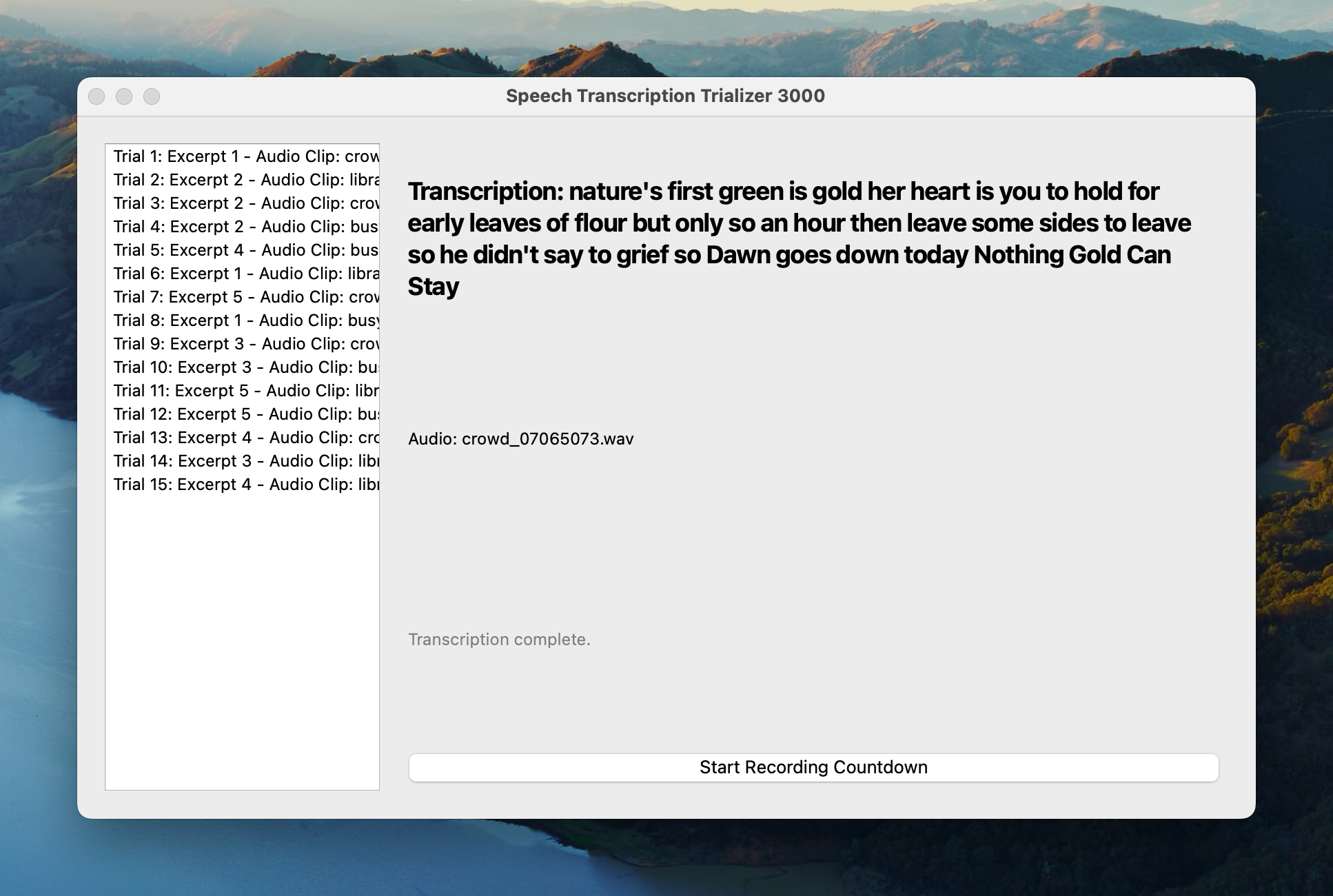Select Trial 8 with busy audio clip
This screenshot has width=1333, height=896.
pyautogui.click(x=241, y=320)
